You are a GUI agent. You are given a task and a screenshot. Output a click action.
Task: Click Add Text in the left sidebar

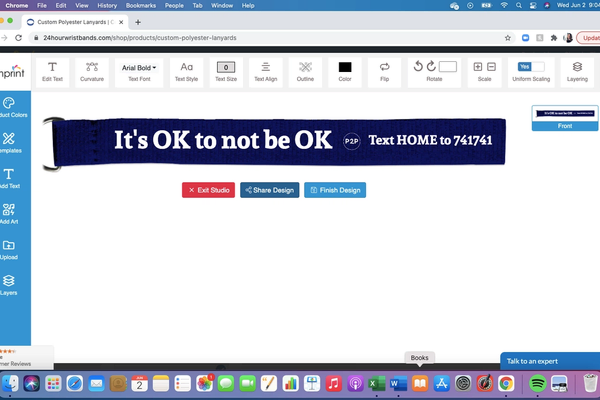coord(9,180)
